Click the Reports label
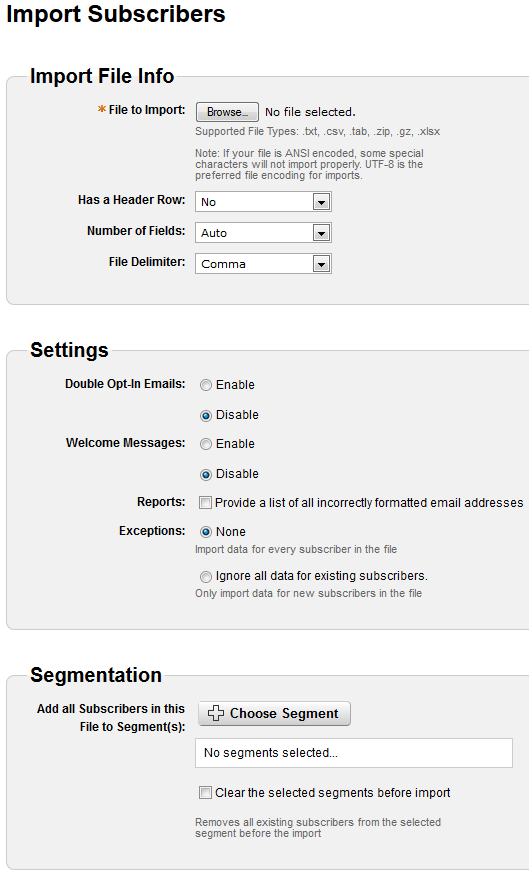Image resolution: width=529 pixels, height=876 pixels. tap(161, 502)
